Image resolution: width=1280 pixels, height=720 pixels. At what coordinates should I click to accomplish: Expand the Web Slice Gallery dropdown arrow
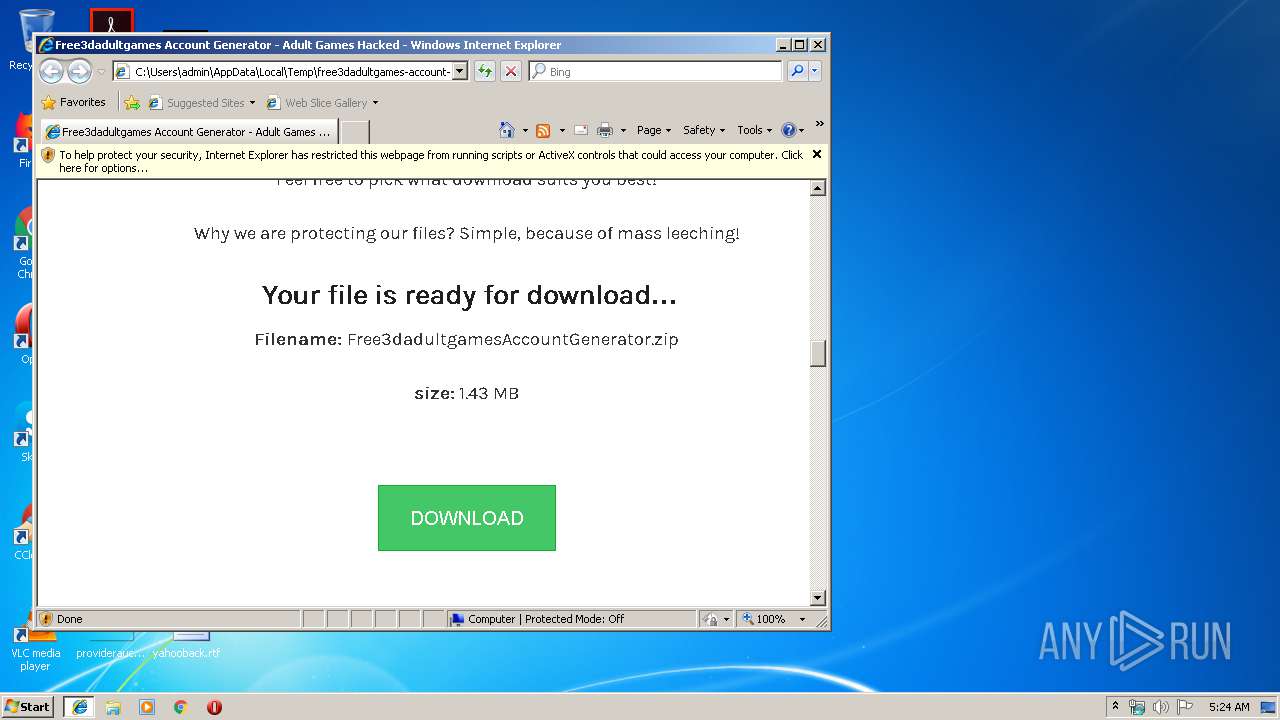[376, 102]
